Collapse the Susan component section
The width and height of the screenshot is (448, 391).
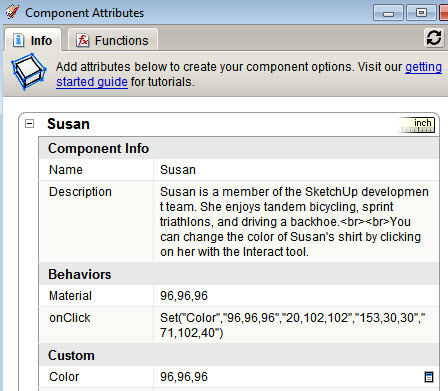pos(29,124)
